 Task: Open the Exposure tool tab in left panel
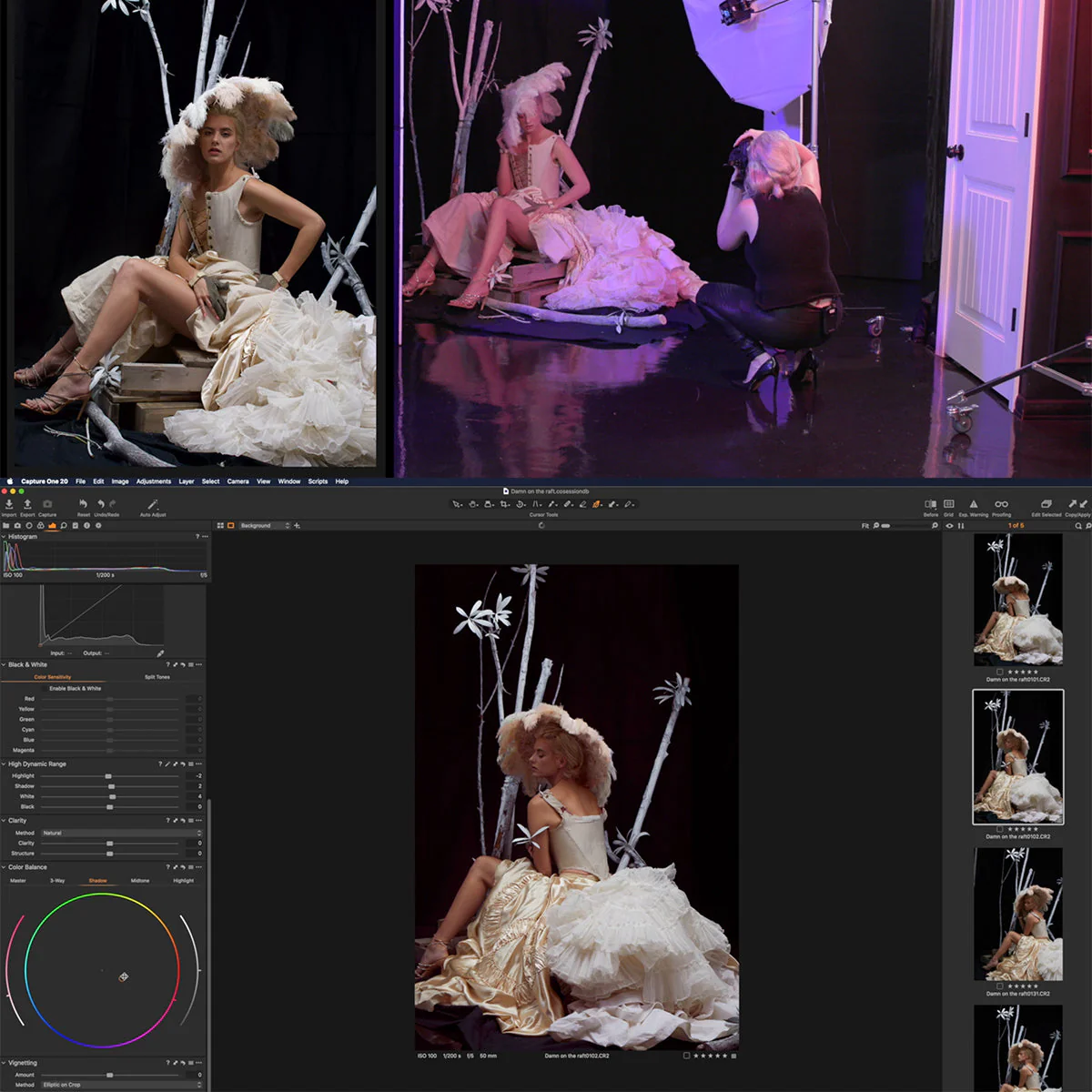[53, 526]
